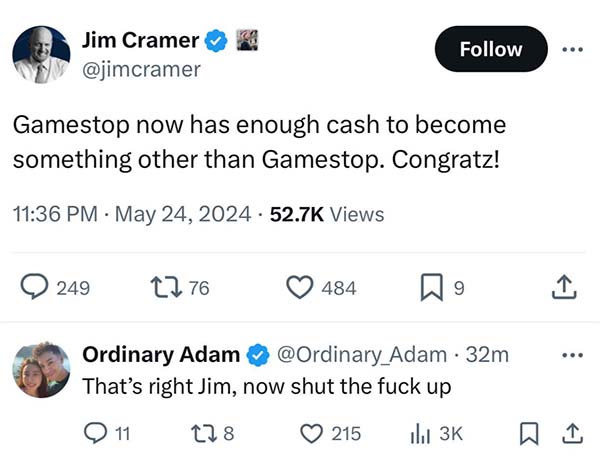Share Jim Cramer's tweet
Image resolution: width=600 pixels, height=460 pixels.
point(564,287)
